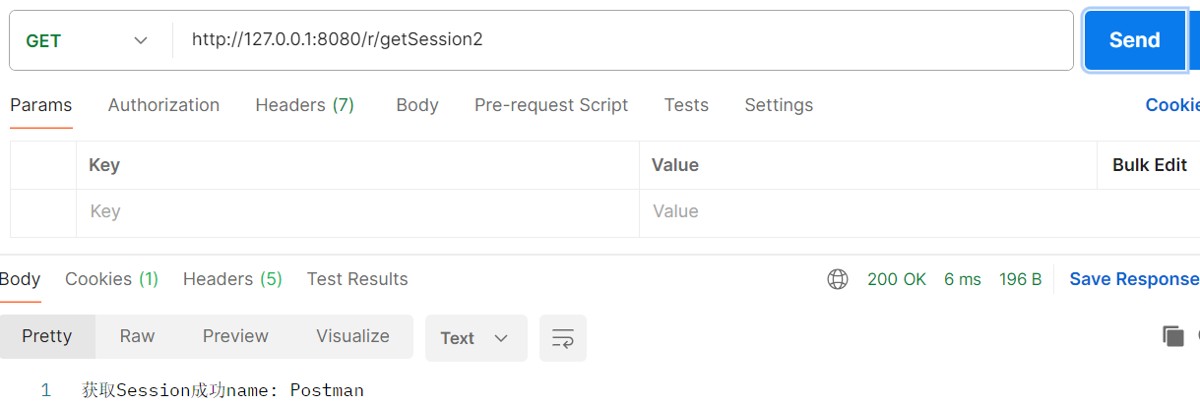
Task: Select the Preview response view
Action: [x=235, y=336]
